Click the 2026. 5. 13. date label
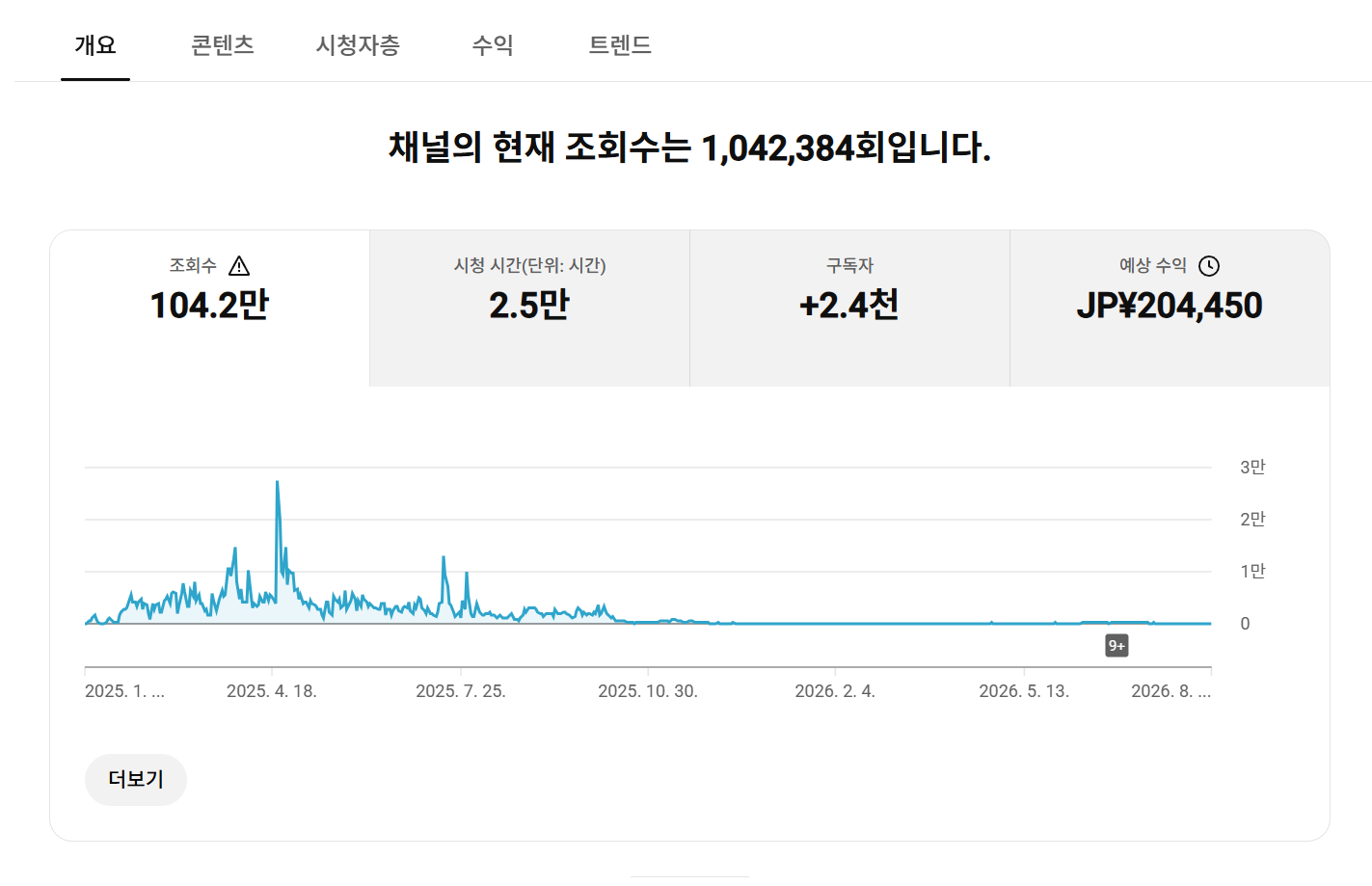Image resolution: width=1372 pixels, height=886 pixels. [1024, 691]
